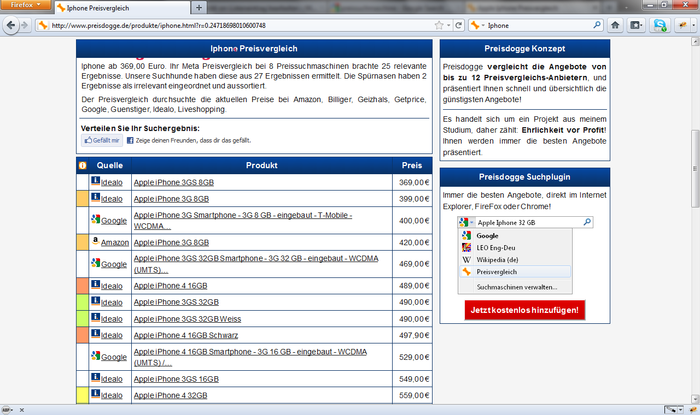The image size is (700, 415).
Task: Select Google in the search plugin menu
Action: click(515, 236)
